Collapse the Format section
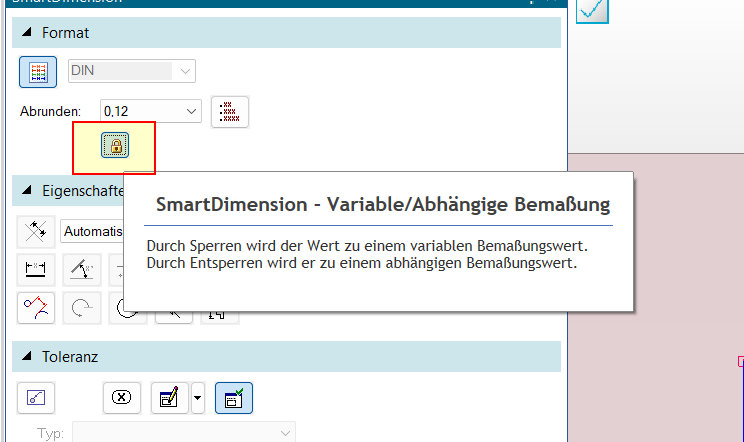This screenshot has height=442, width=744. [27, 32]
